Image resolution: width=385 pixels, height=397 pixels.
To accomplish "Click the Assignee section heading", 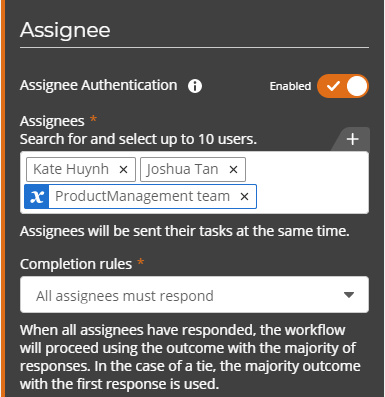I will tap(65, 31).
